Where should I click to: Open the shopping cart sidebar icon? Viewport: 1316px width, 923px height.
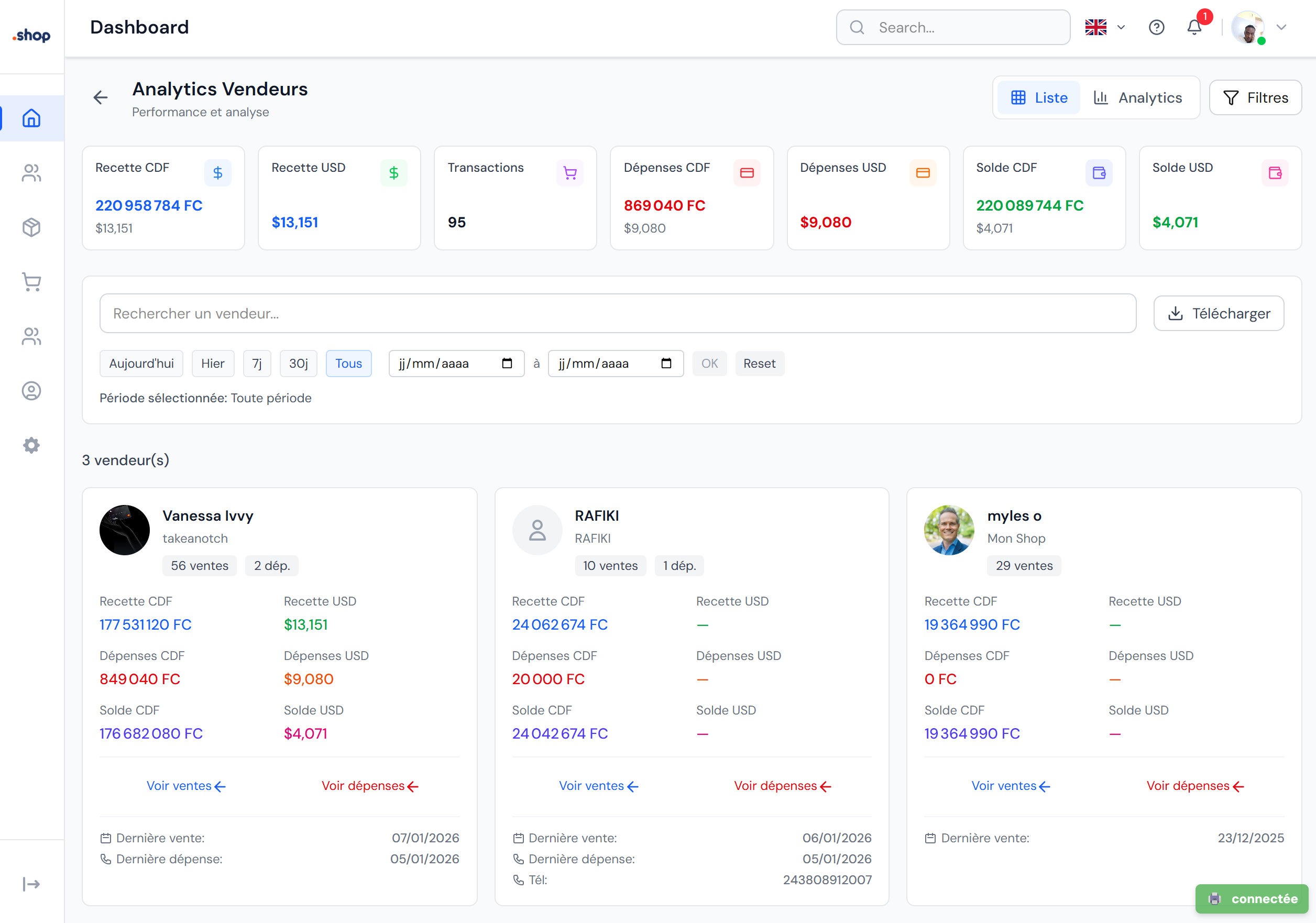31,281
